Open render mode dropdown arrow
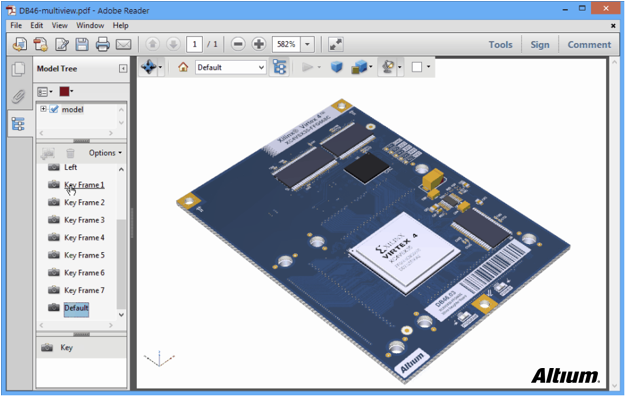Viewport: 625px width, 396px height. [x=371, y=67]
